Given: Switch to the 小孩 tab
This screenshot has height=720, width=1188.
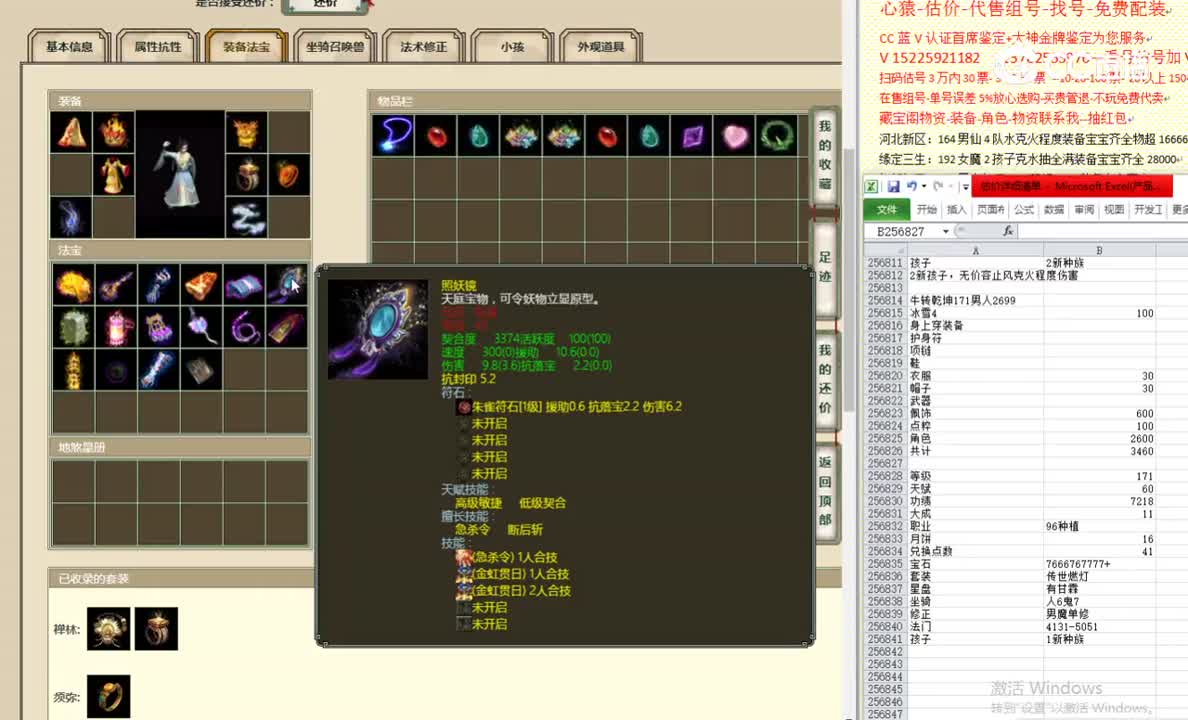Looking at the screenshot, I should [512, 47].
